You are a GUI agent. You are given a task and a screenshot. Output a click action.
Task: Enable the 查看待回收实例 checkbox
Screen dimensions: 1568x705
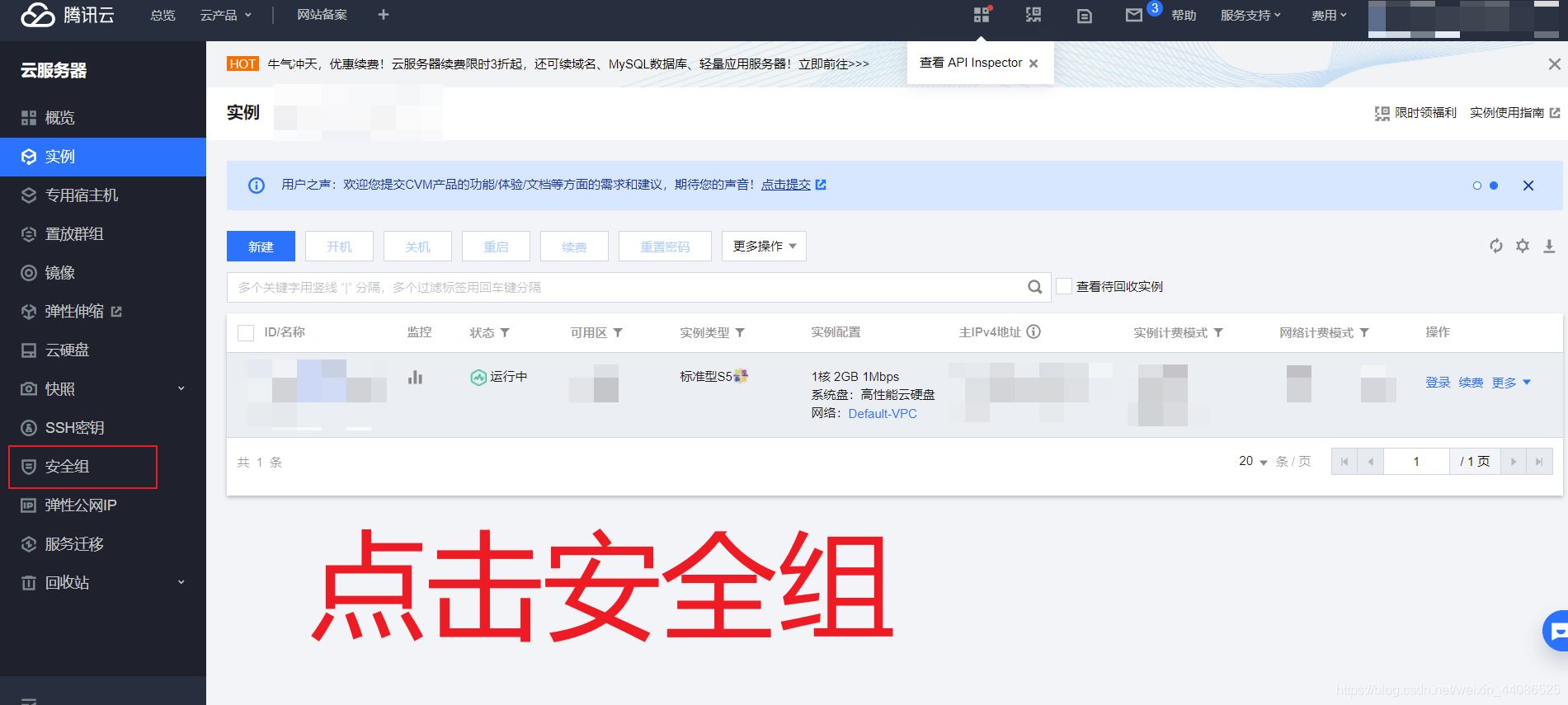coord(1064,286)
